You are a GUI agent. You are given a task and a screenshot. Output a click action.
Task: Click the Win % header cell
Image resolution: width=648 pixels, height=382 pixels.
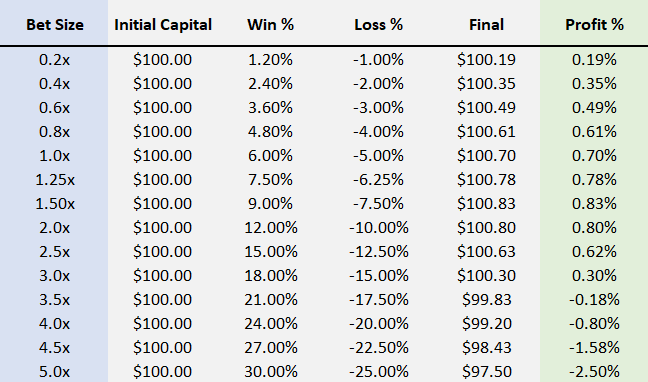pos(271,25)
